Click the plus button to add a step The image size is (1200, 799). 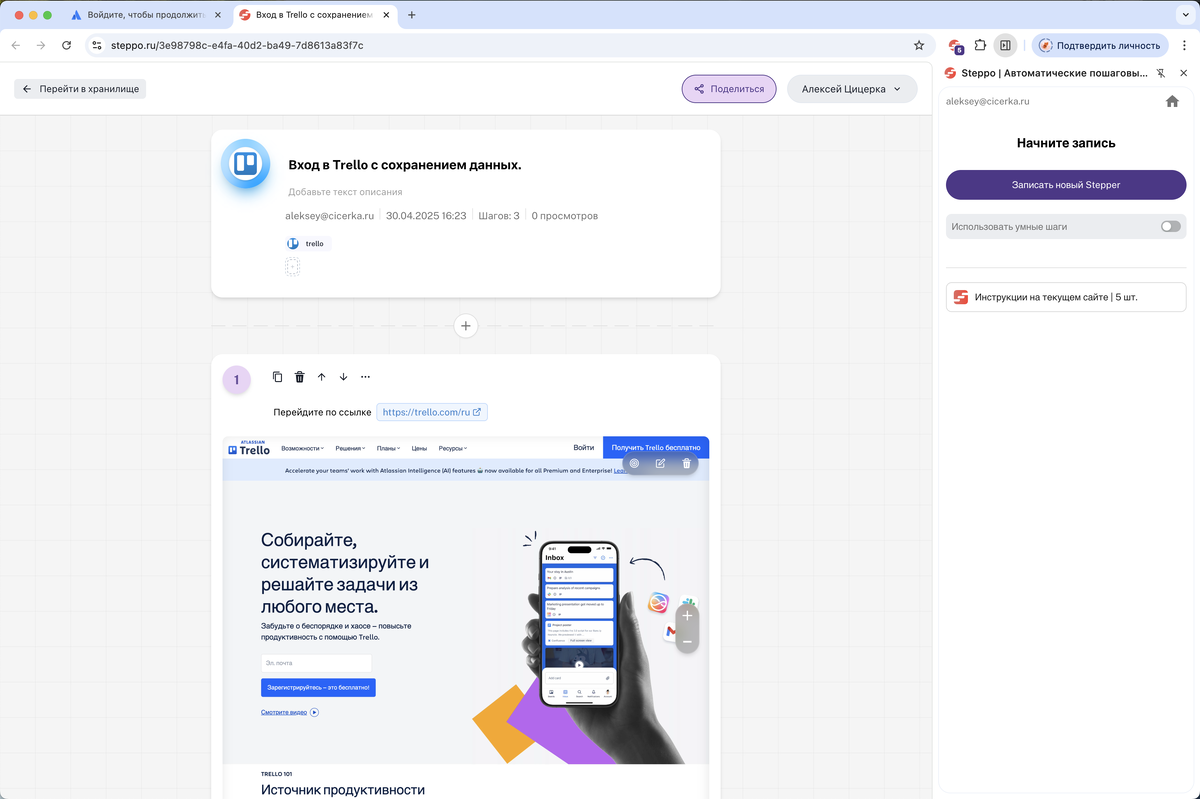tap(465, 325)
